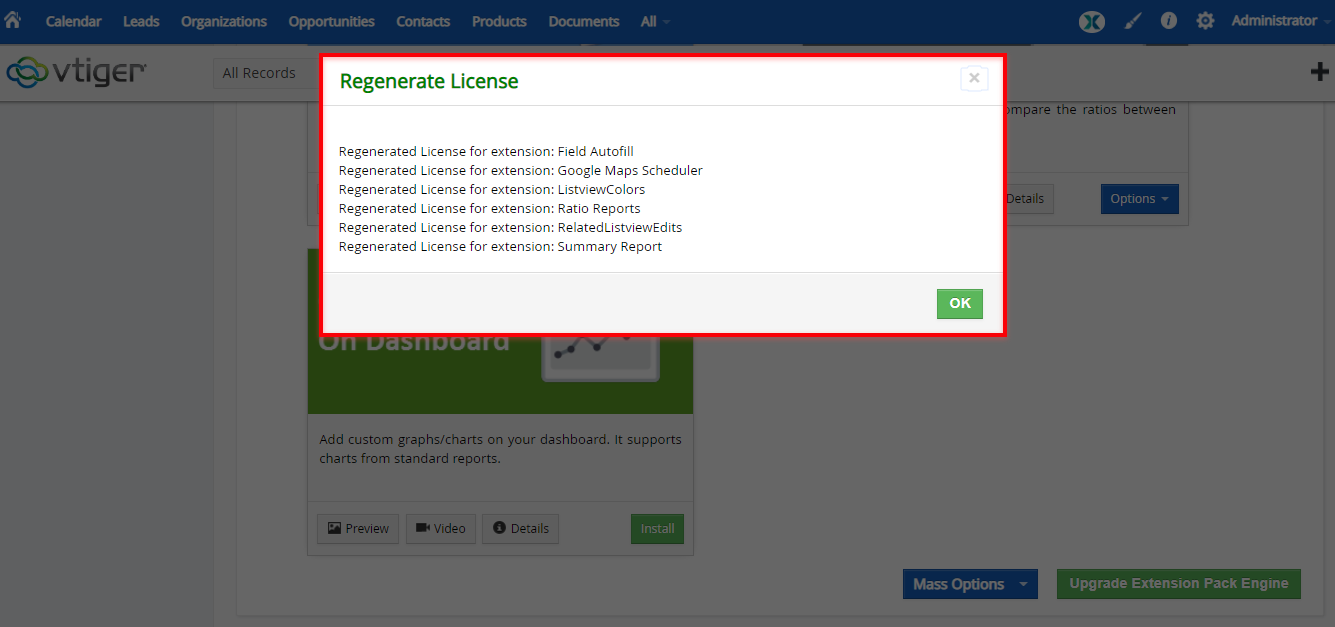Expand the Mass Options caret
1335x627 pixels.
click(1023, 584)
